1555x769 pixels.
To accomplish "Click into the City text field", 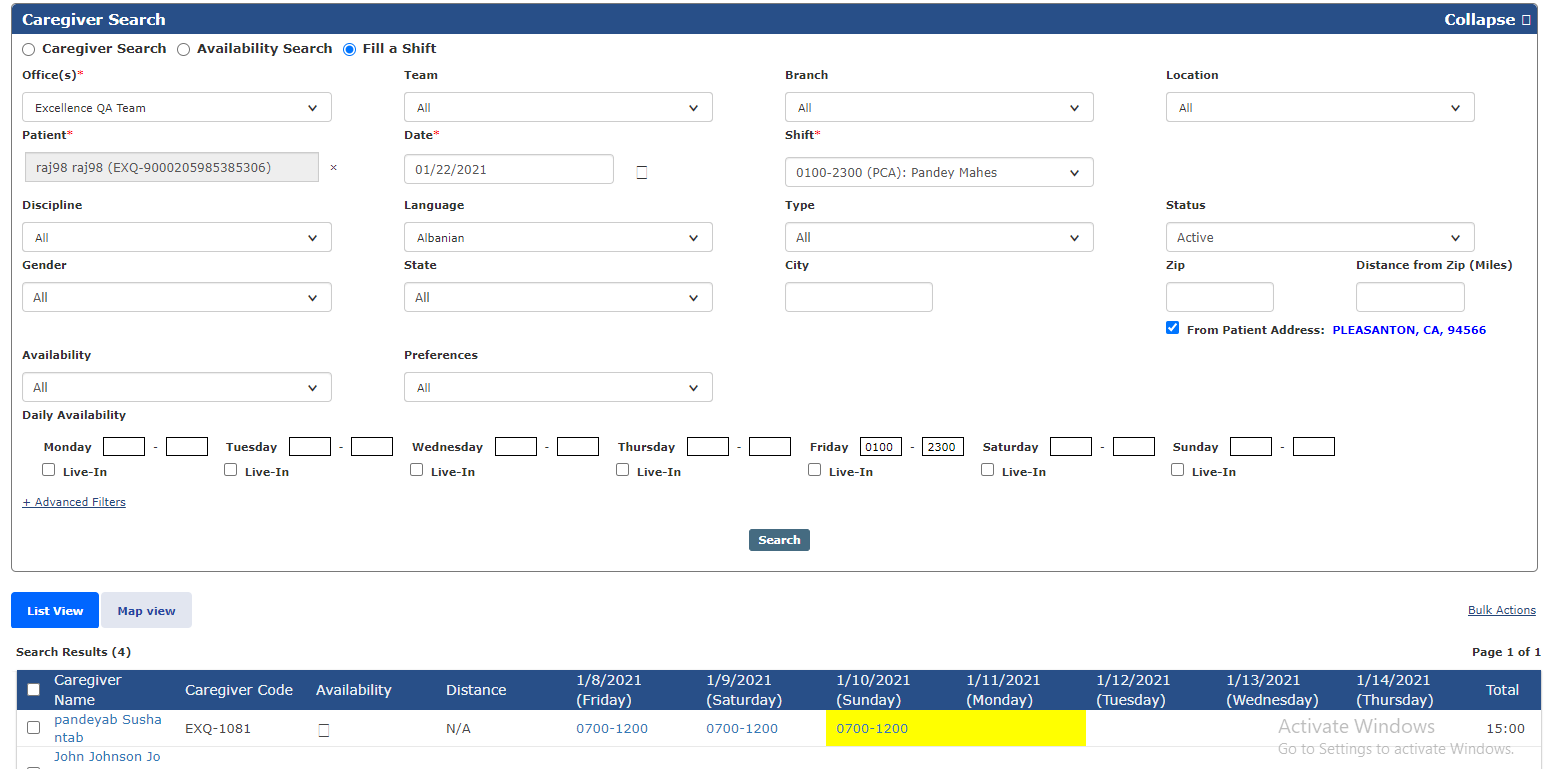I will [858, 297].
